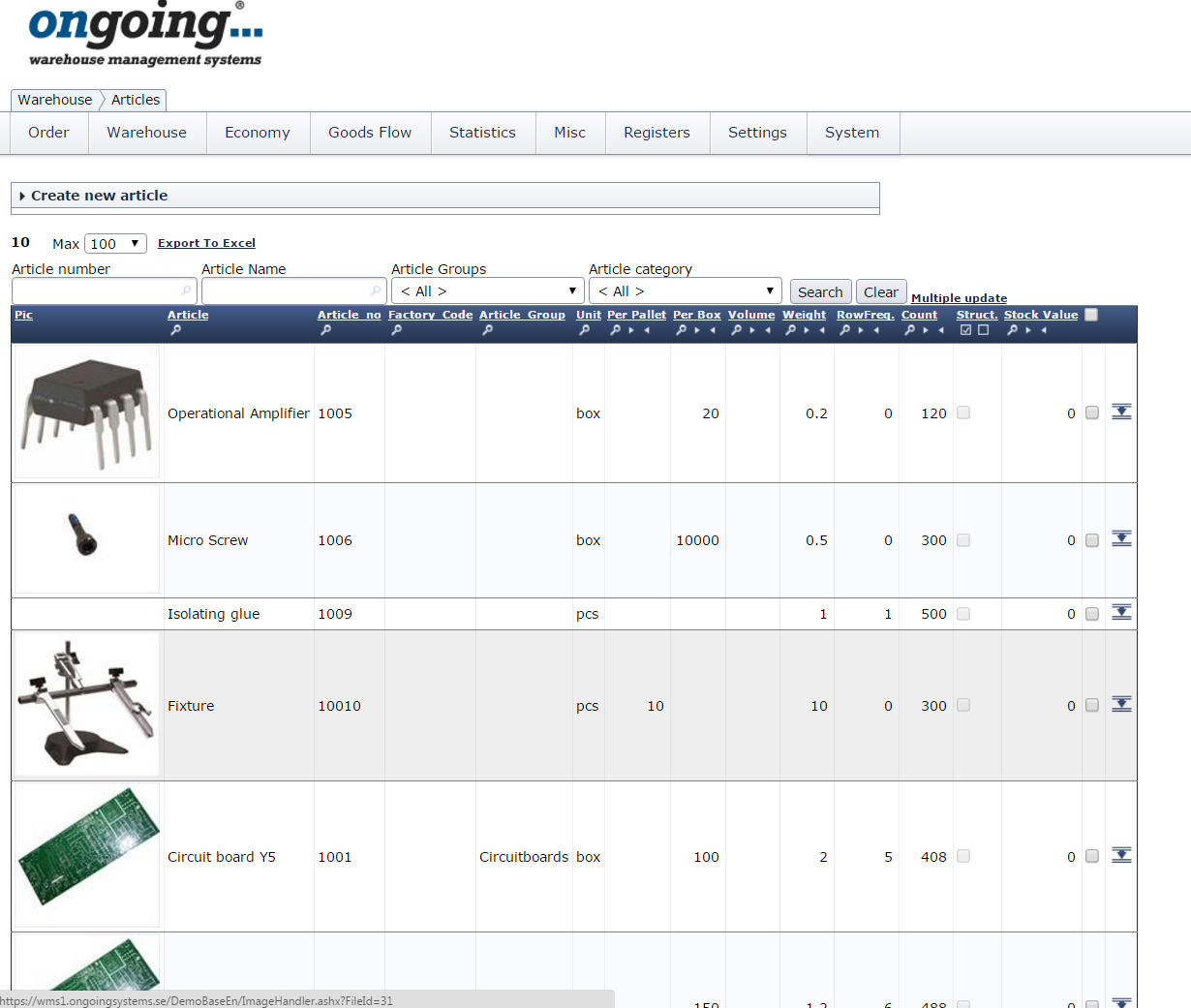Click the row action icon for Micro Screw
The width and height of the screenshot is (1191, 1008).
coord(1121,538)
